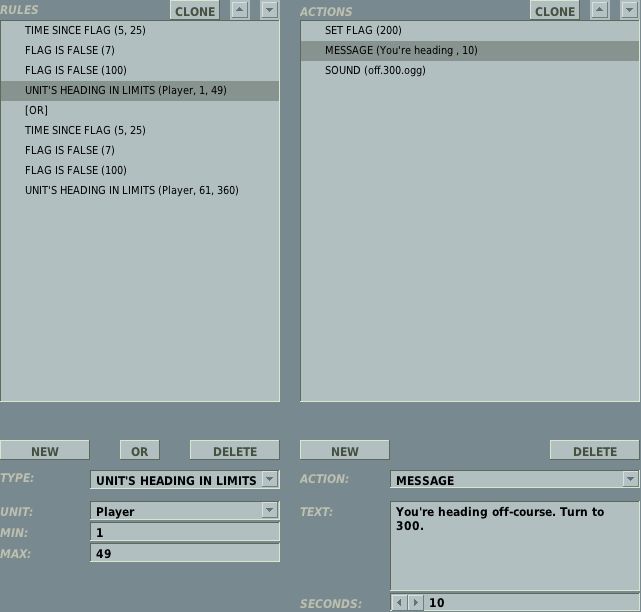
Task: Decrease seconds with the left stepper arrow
Action: [x=399, y=602]
